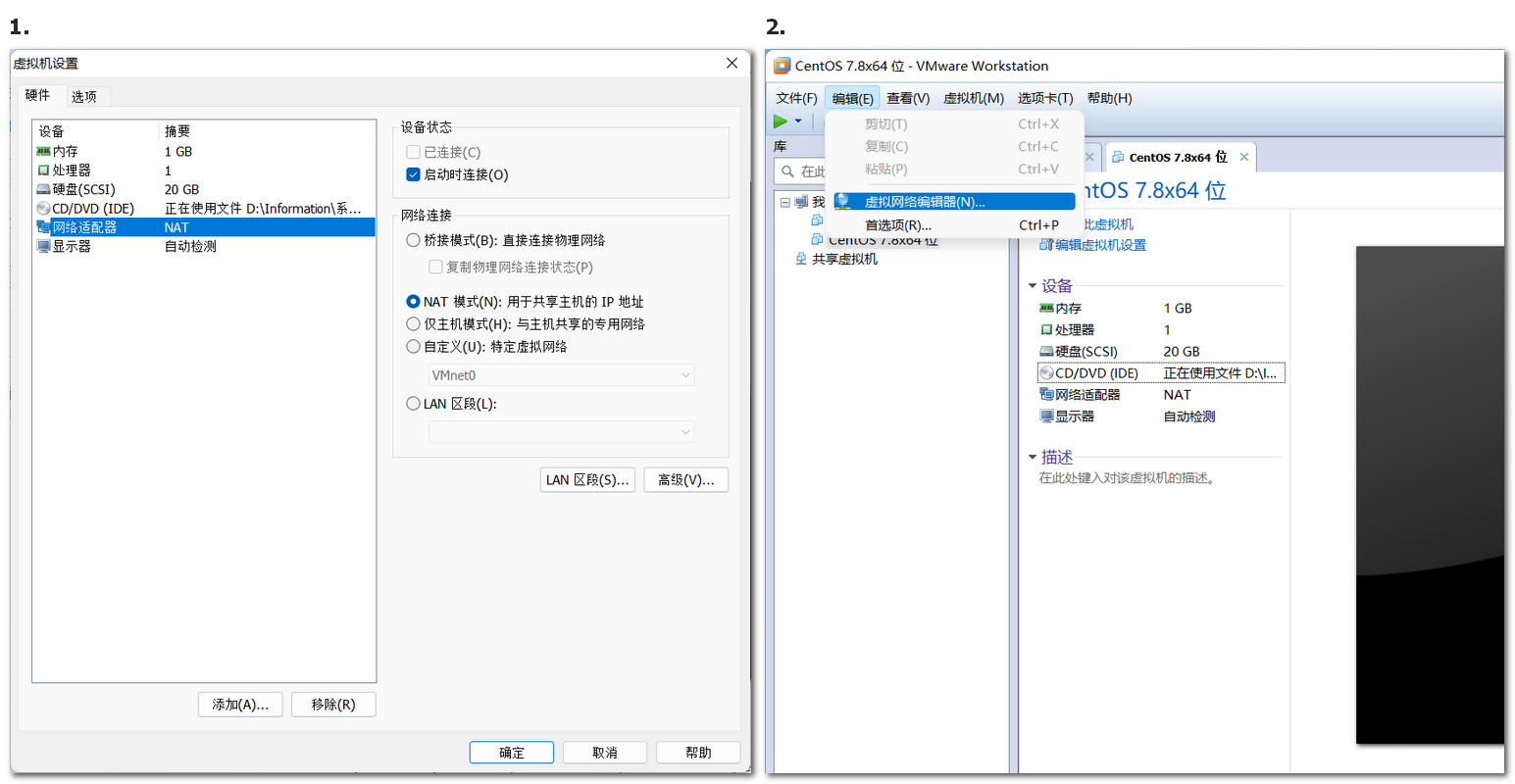
Task: Tick the 已连接(C) checkbox
Action: coord(413,152)
